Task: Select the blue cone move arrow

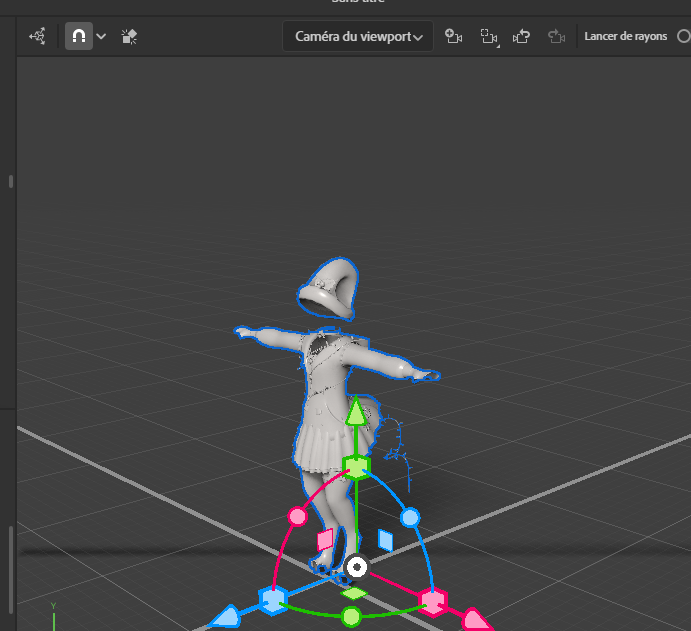Action: 226,618
